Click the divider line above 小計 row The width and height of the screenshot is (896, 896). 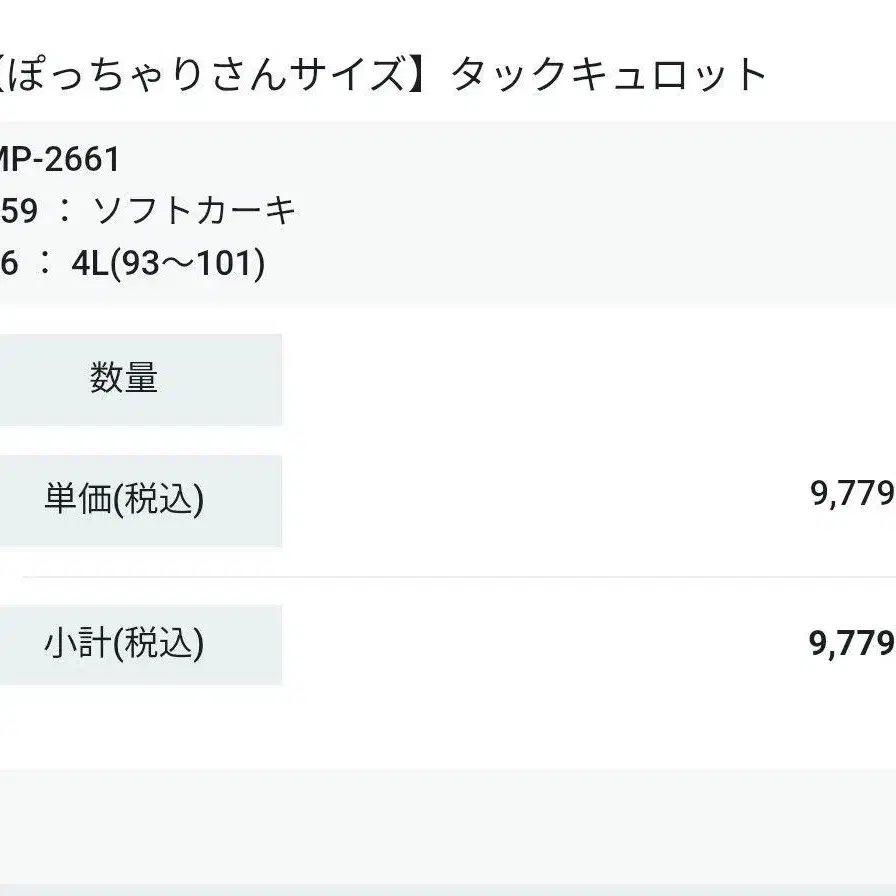pos(450,577)
